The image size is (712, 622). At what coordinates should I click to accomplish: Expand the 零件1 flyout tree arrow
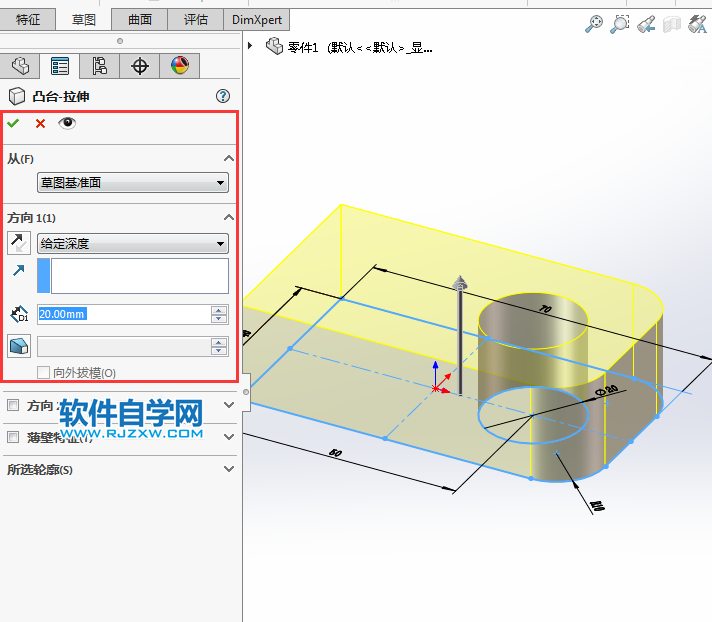pos(250,45)
